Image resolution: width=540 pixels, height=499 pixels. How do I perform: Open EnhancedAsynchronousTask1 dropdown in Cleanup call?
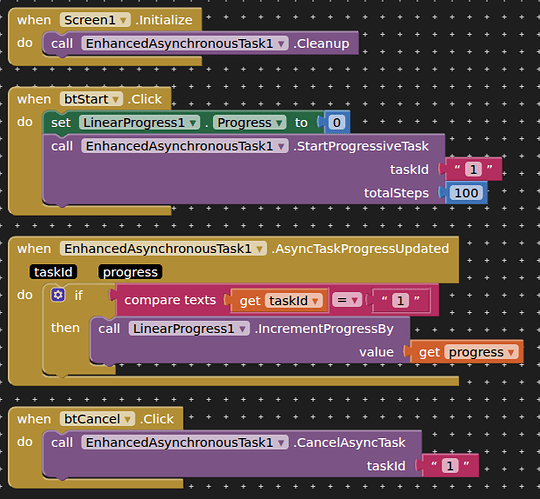(185, 43)
